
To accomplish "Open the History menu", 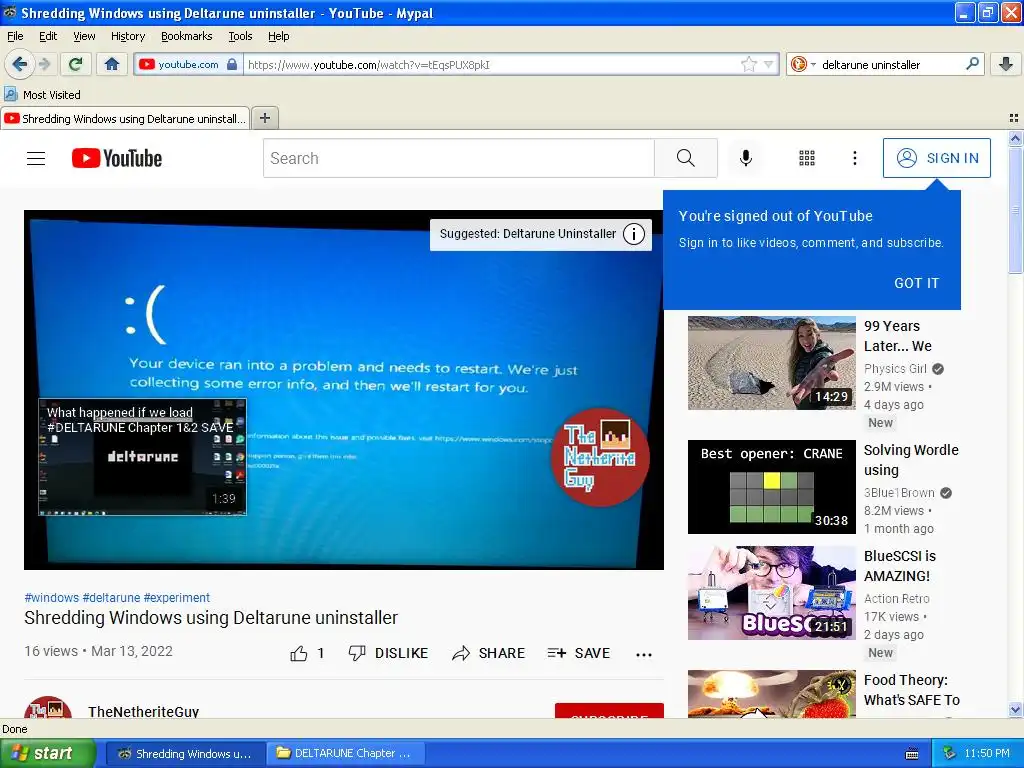I will click(x=127, y=36).
